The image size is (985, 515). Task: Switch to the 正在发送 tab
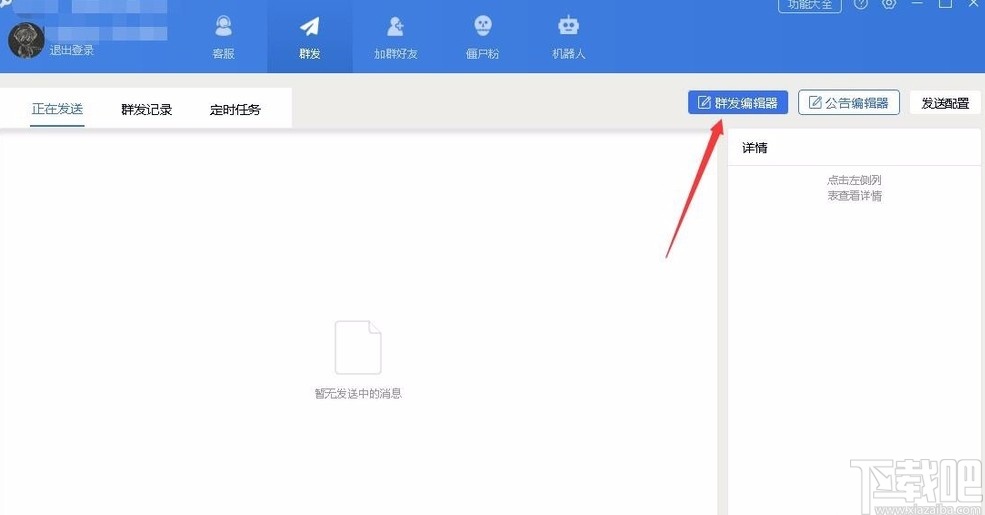click(57, 109)
